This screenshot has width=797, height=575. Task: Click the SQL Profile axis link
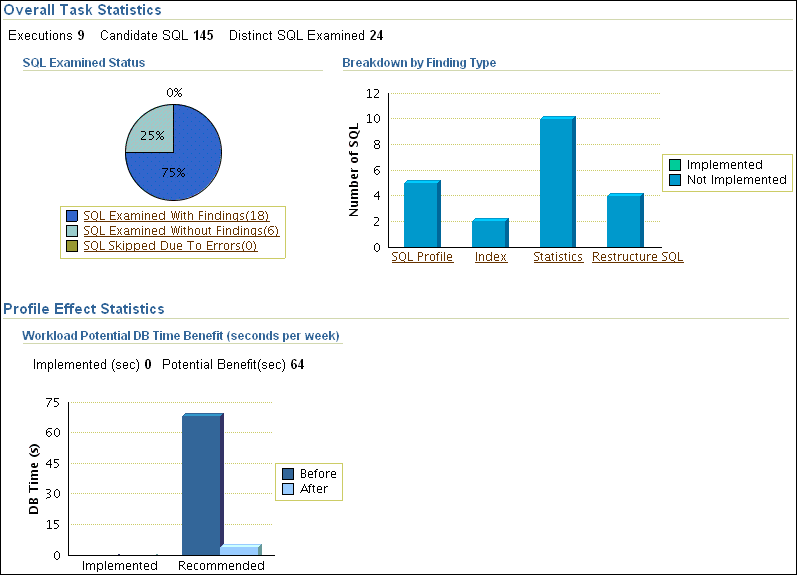click(x=422, y=257)
